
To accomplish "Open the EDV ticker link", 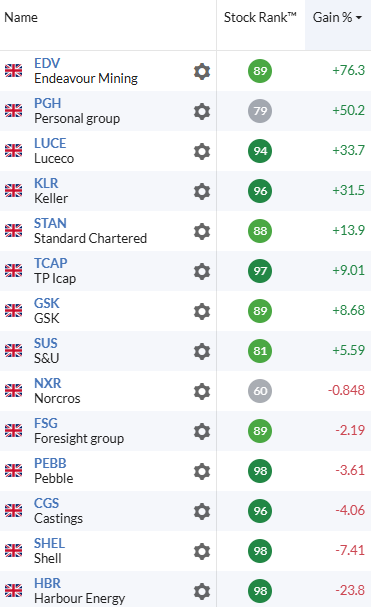I will coord(47,63).
